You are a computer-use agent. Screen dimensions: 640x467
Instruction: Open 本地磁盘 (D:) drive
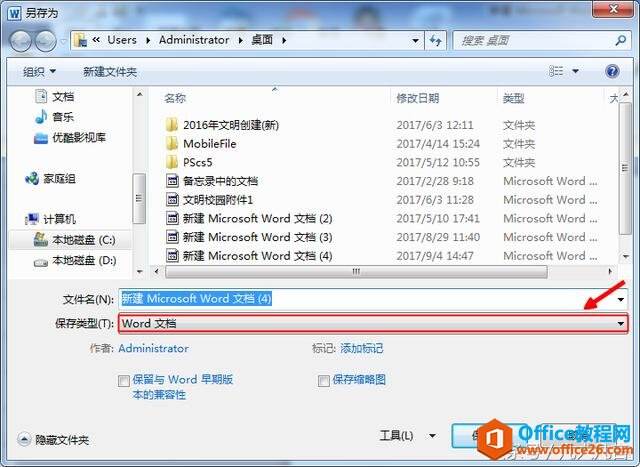(75, 260)
